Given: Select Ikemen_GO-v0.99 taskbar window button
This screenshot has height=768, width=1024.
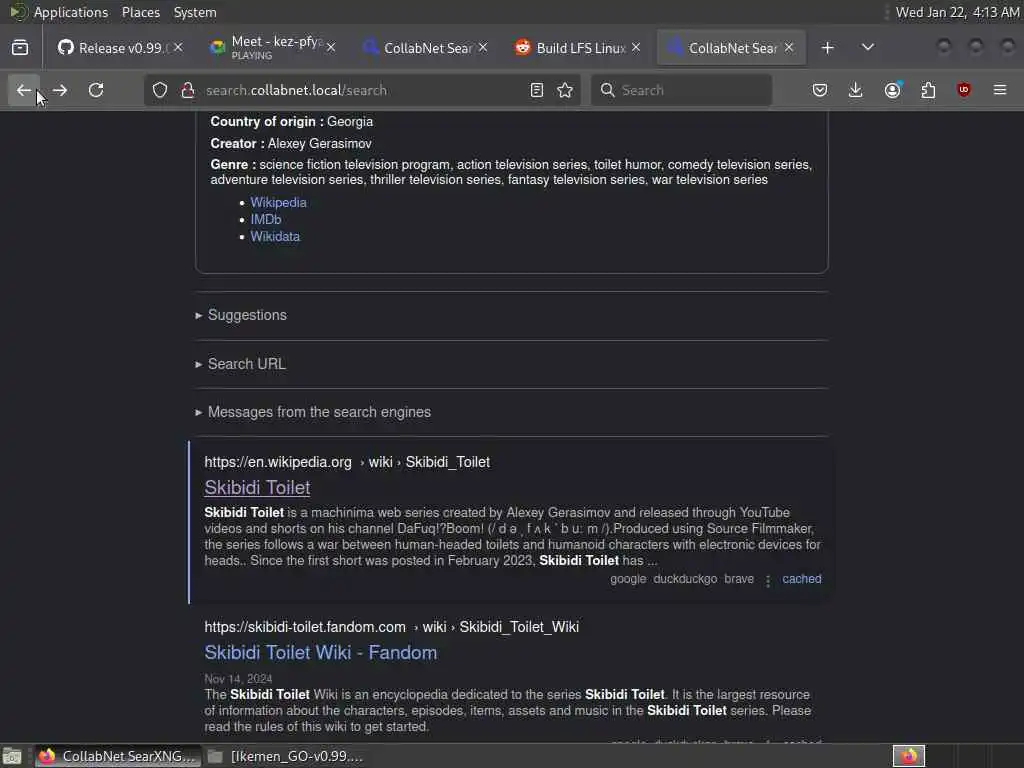Looking at the screenshot, I should pos(285,756).
